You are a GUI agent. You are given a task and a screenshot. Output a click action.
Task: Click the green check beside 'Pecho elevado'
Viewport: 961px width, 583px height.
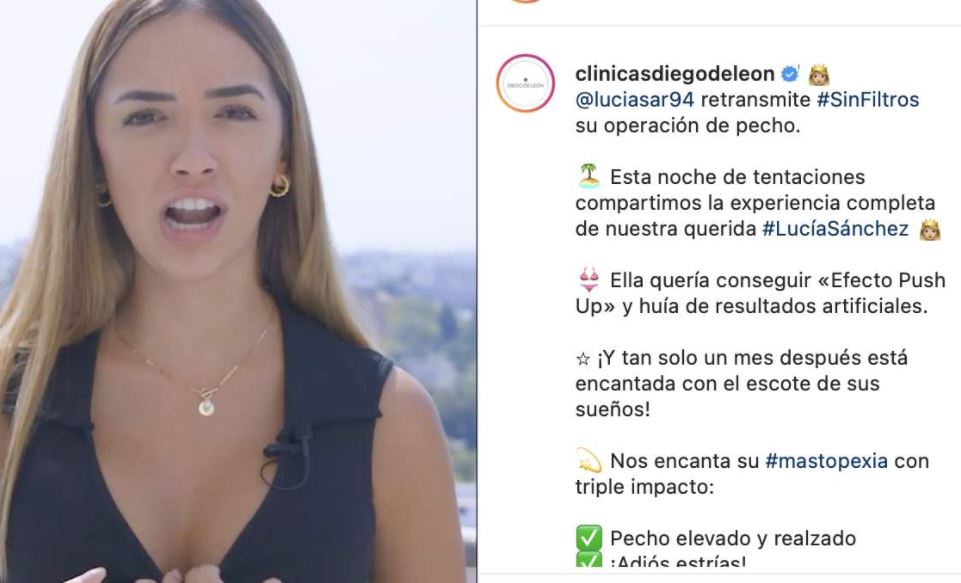(x=588, y=538)
